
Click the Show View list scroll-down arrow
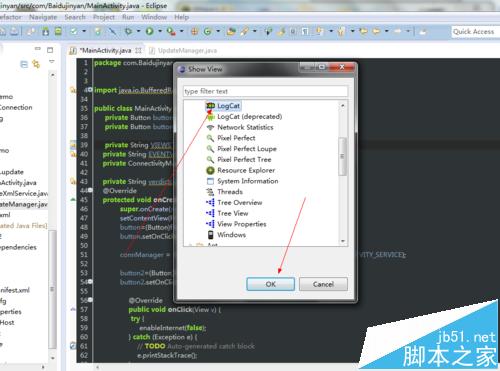(343, 241)
